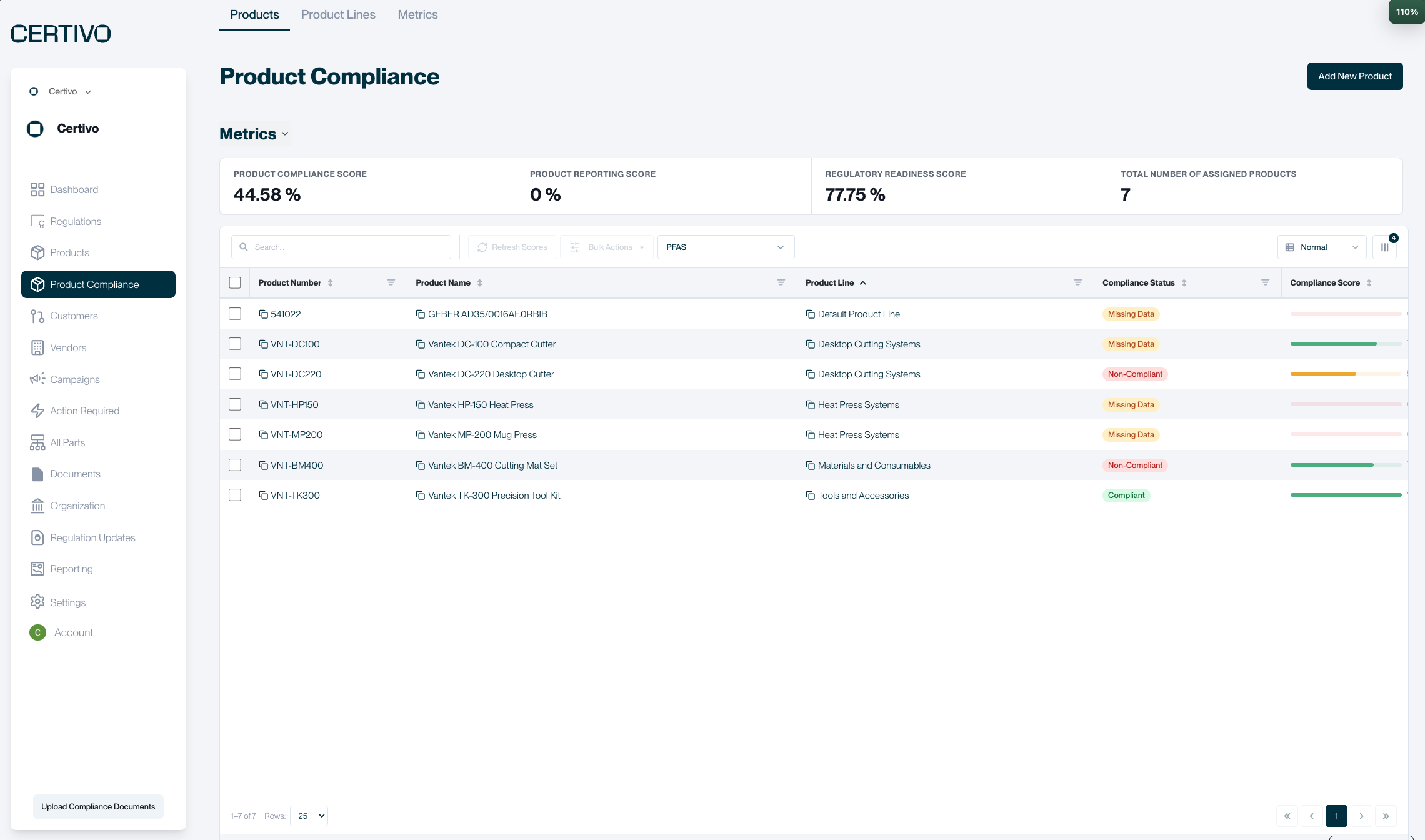
Task: Click the Customers sidebar icon
Action: click(37, 316)
